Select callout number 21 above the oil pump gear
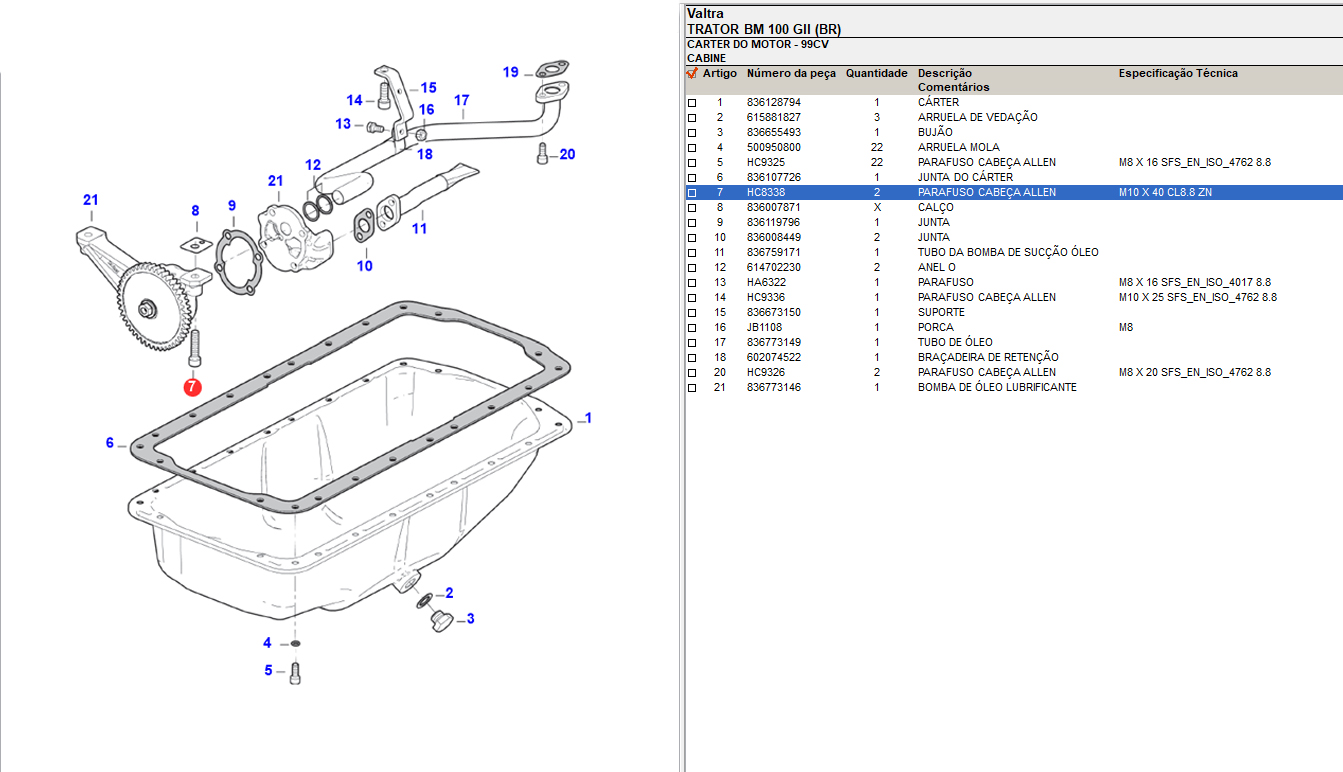 click(x=91, y=200)
